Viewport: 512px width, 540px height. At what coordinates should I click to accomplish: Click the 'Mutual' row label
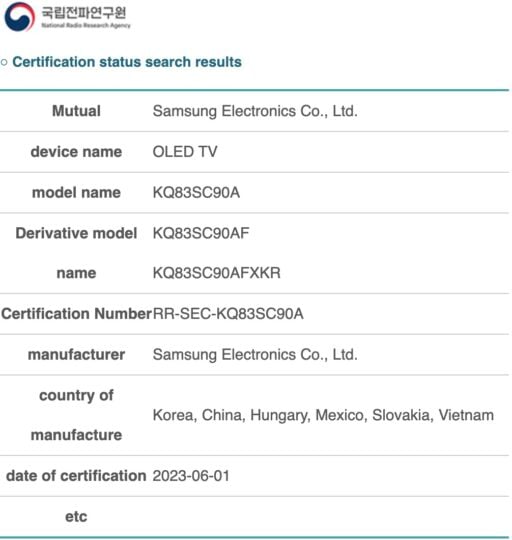click(76, 111)
